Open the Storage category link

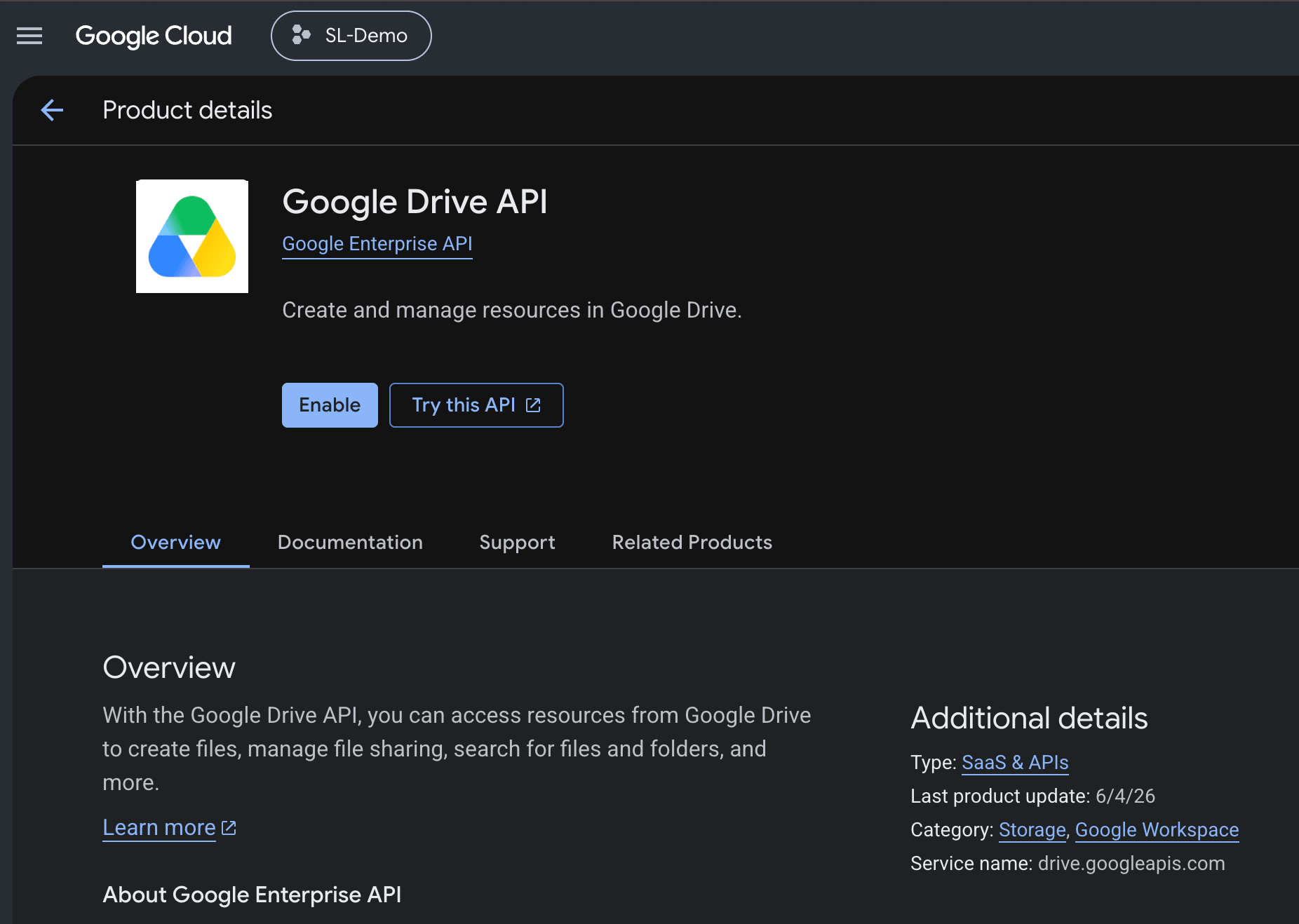[x=1032, y=830]
